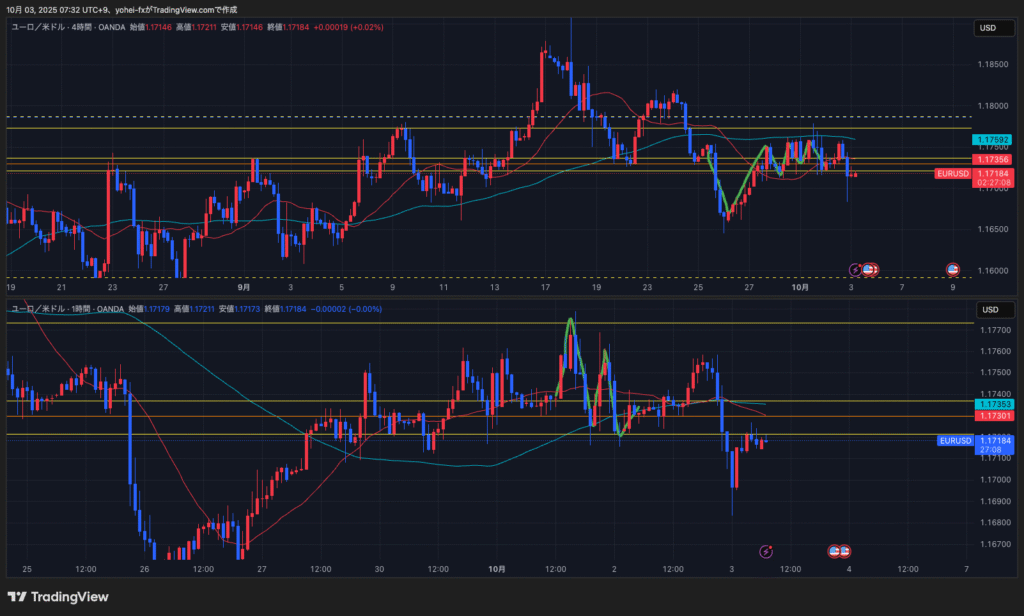Click the red EURUSD price label on upper chart
The width and height of the screenshot is (1024, 616).
[954, 173]
